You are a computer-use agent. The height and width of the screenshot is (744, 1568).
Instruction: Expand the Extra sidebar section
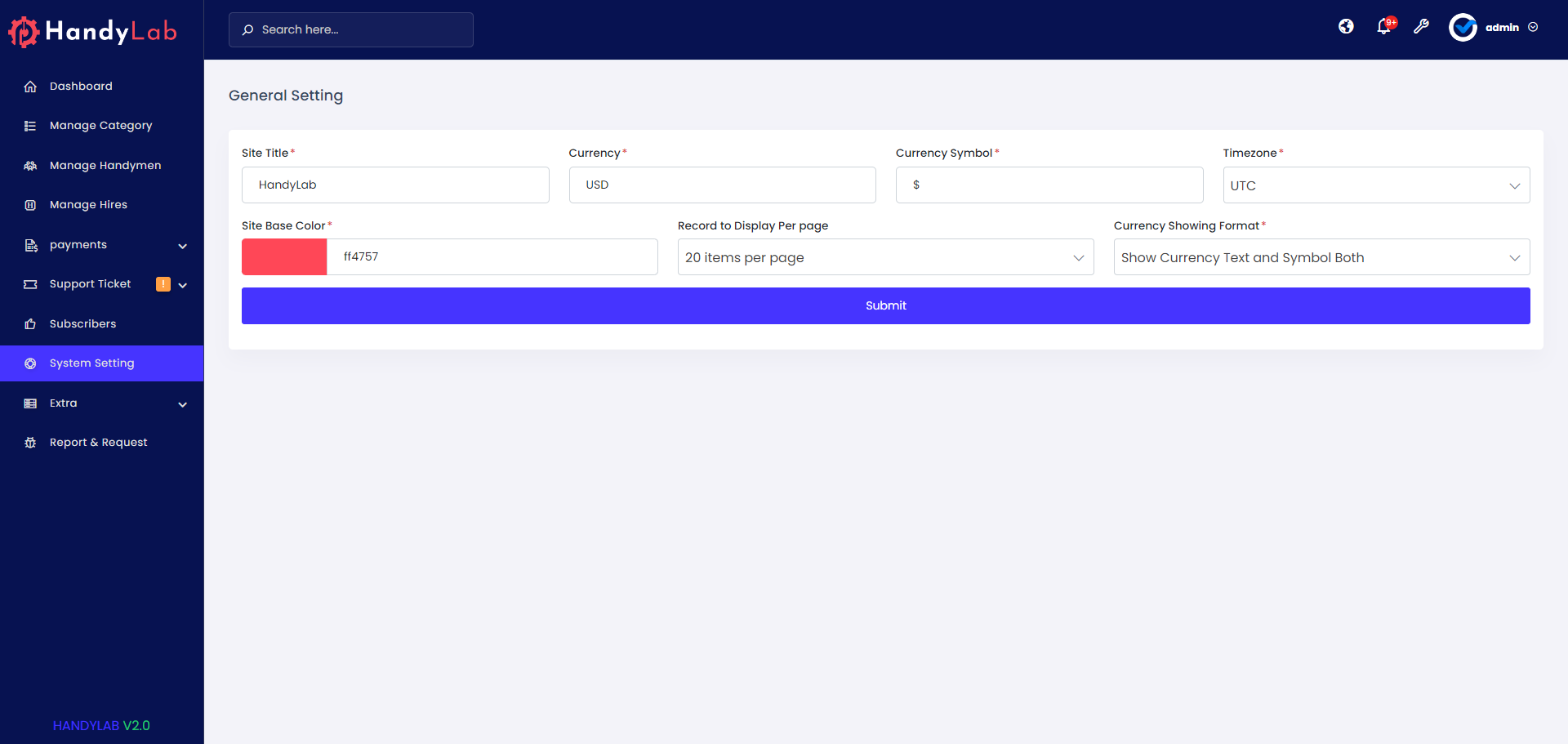(61, 403)
